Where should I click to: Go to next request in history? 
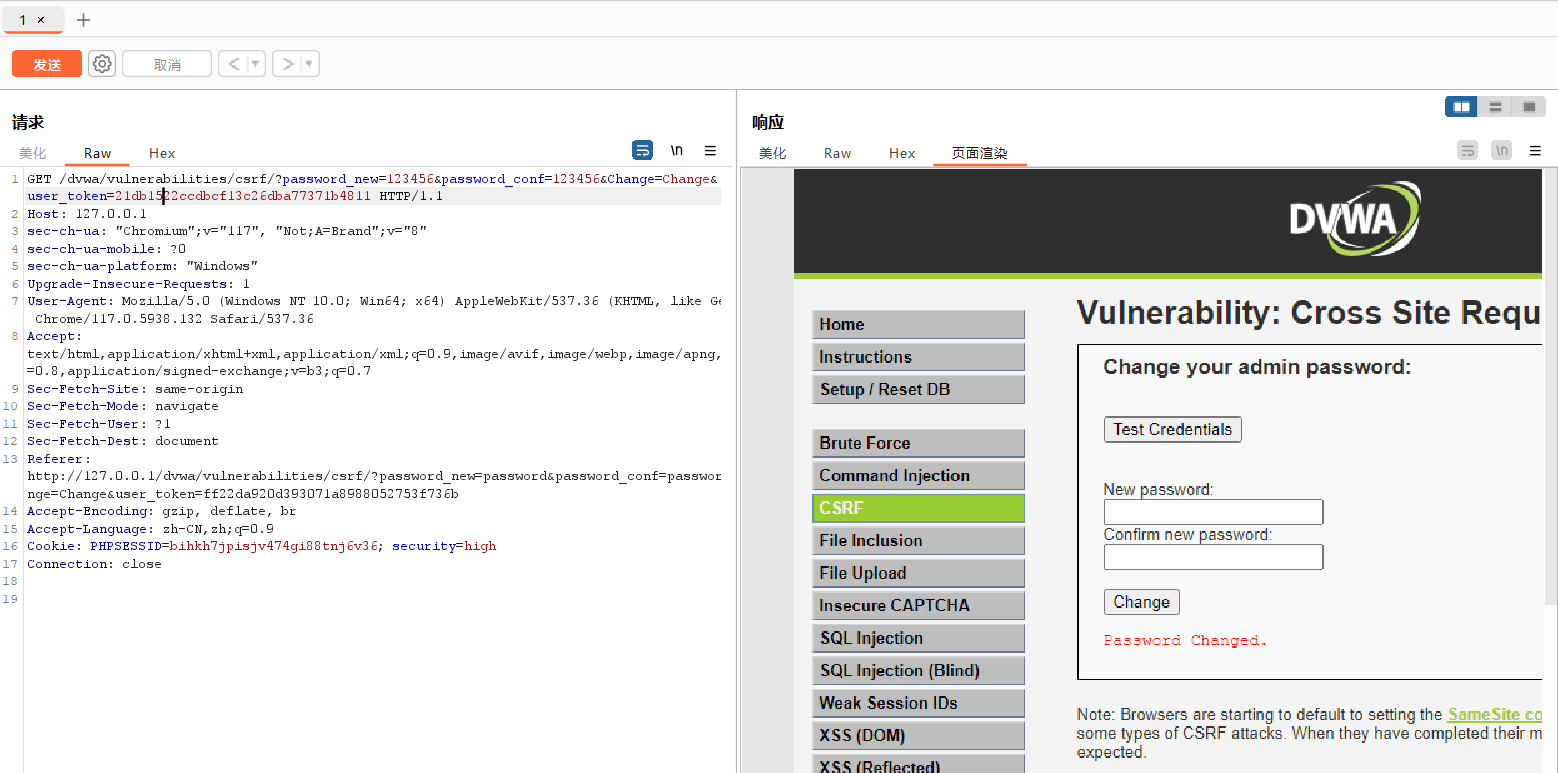tap(288, 64)
